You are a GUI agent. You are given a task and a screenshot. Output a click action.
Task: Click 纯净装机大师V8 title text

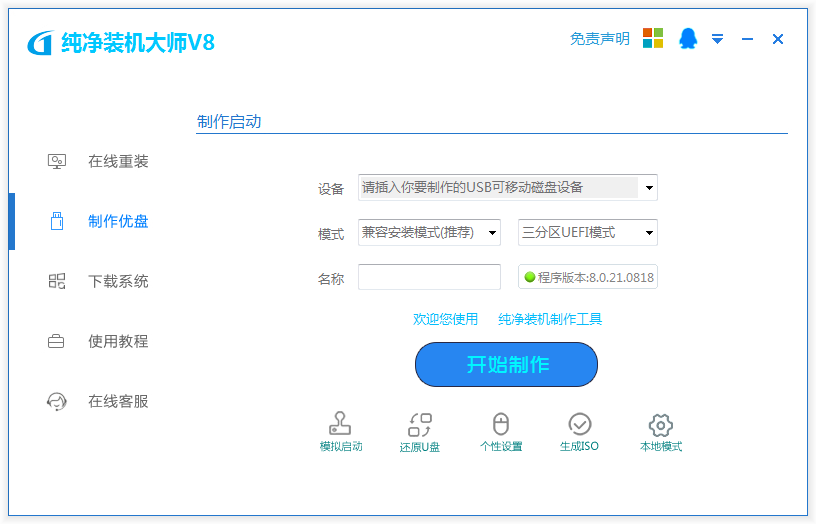click(138, 43)
